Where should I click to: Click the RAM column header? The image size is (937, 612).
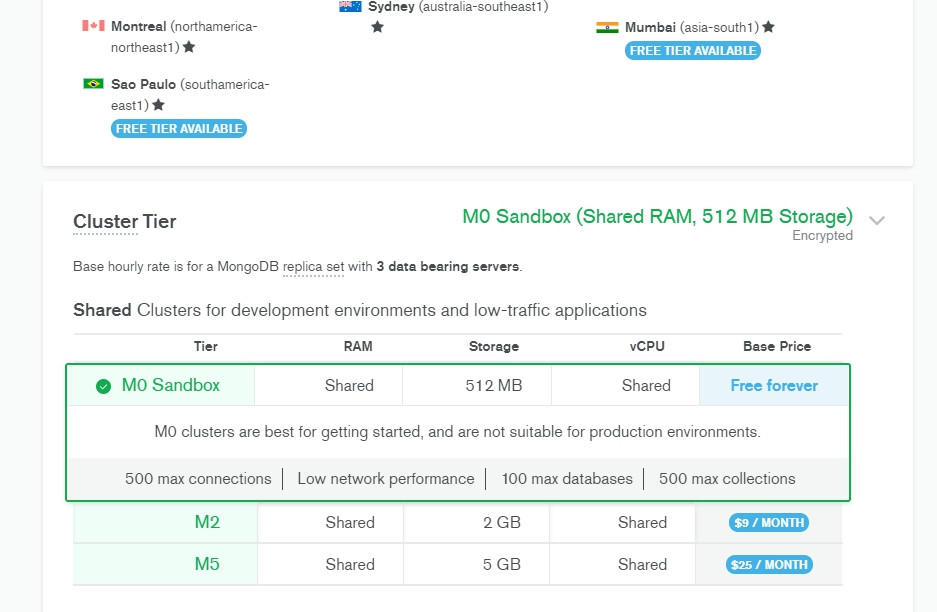click(358, 346)
